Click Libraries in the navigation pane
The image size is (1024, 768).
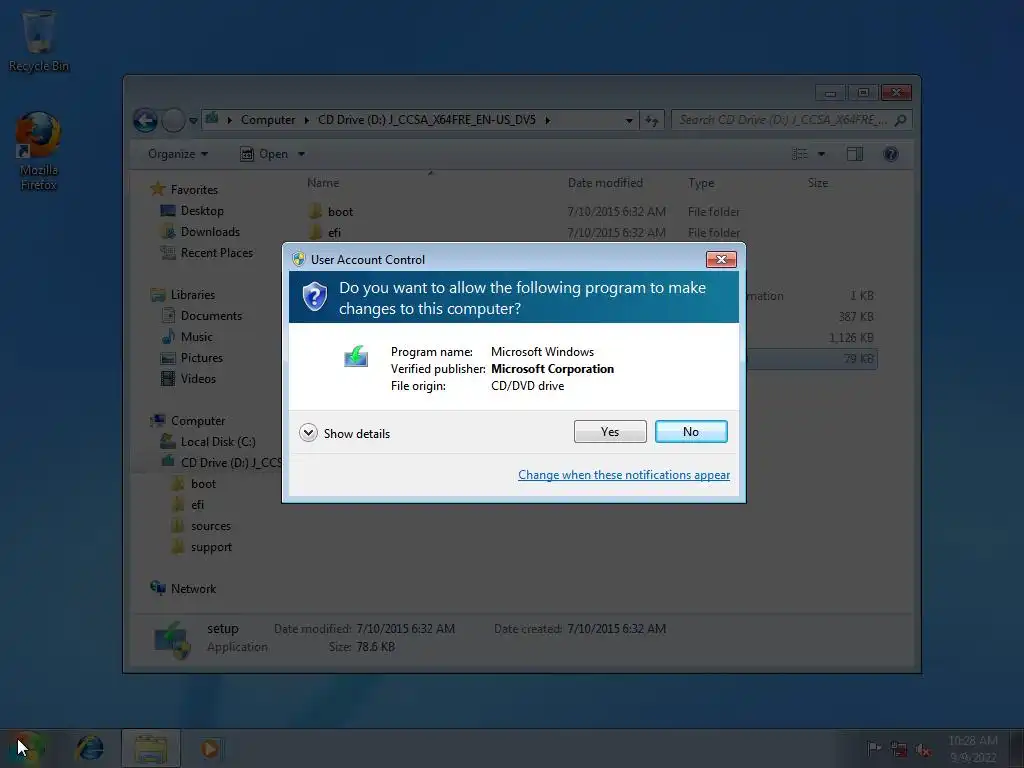coord(193,295)
